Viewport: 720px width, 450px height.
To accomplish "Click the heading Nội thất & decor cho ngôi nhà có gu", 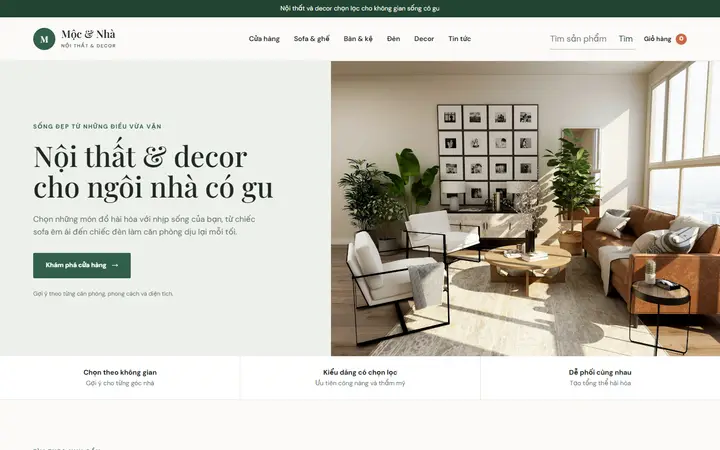I will [153, 172].
